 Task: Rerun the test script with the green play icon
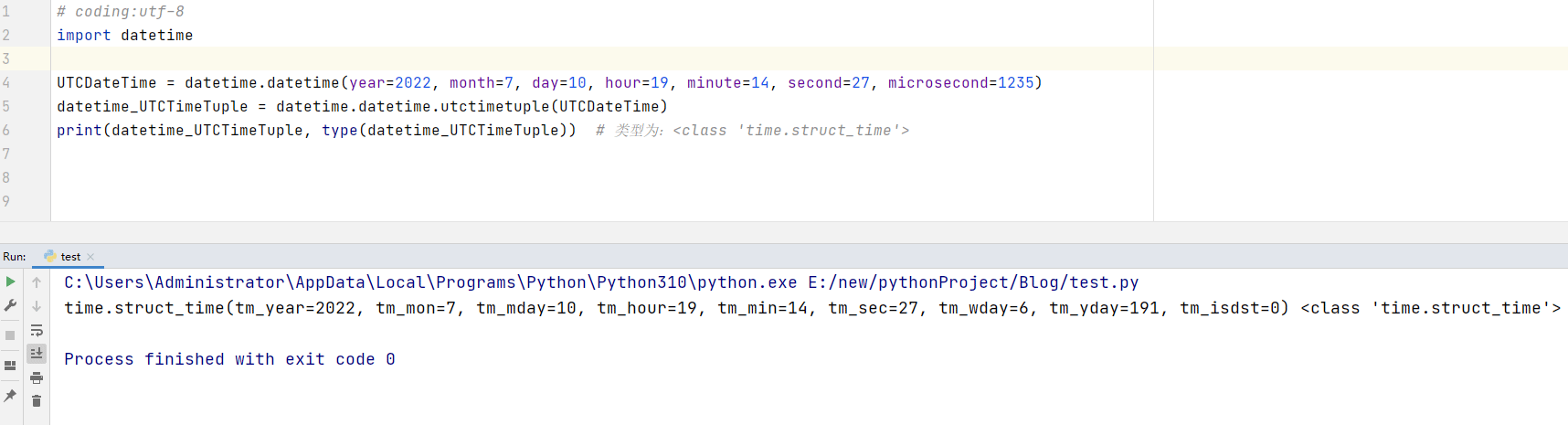[10, 282]
